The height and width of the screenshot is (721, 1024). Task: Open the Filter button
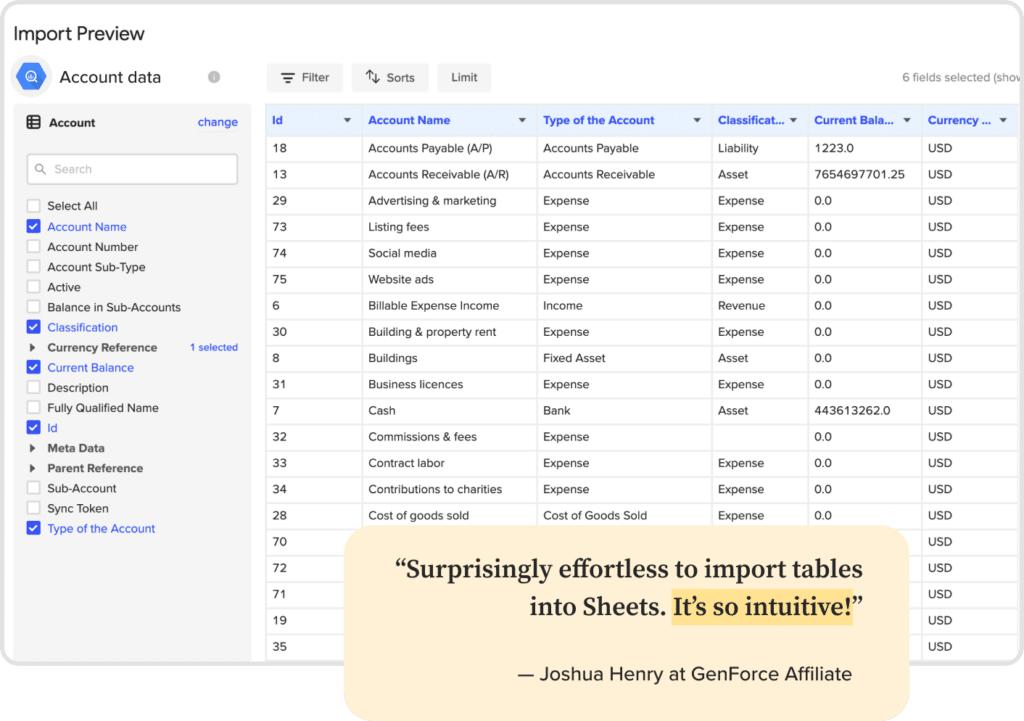click(x=304, y=78)
